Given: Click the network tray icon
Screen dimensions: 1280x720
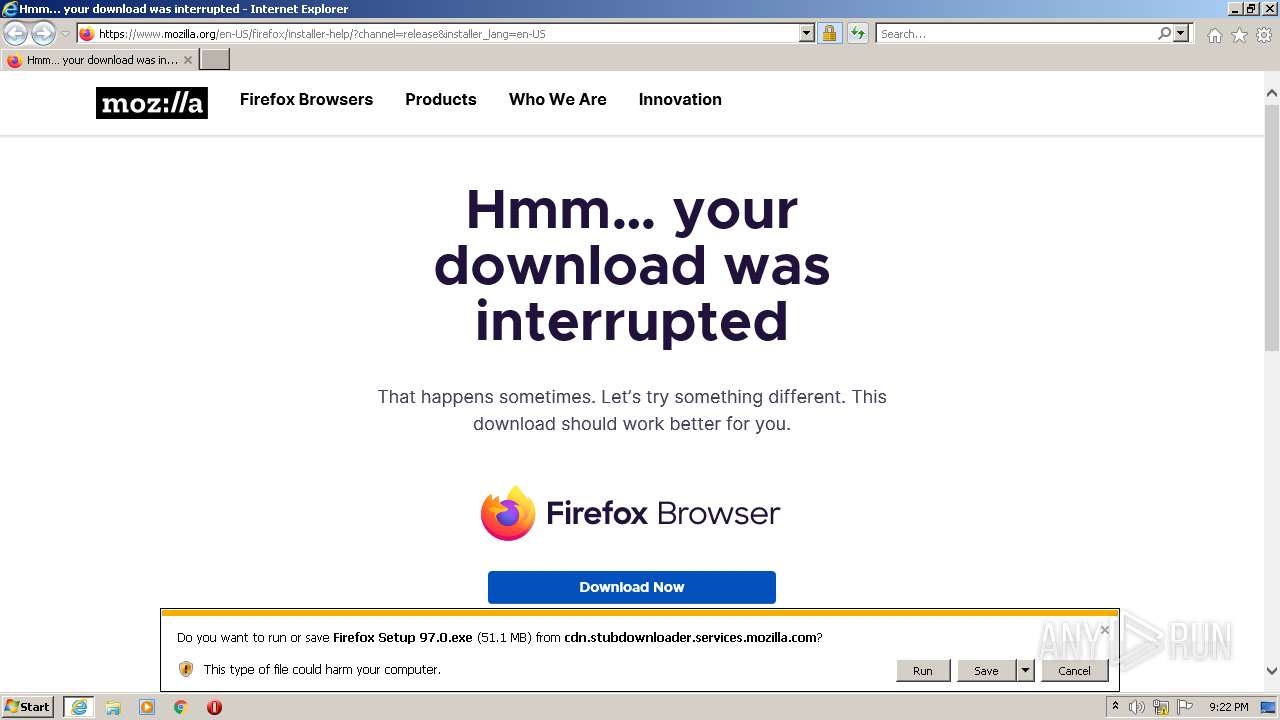Looking at the screenshot, I should (1161, 707).
